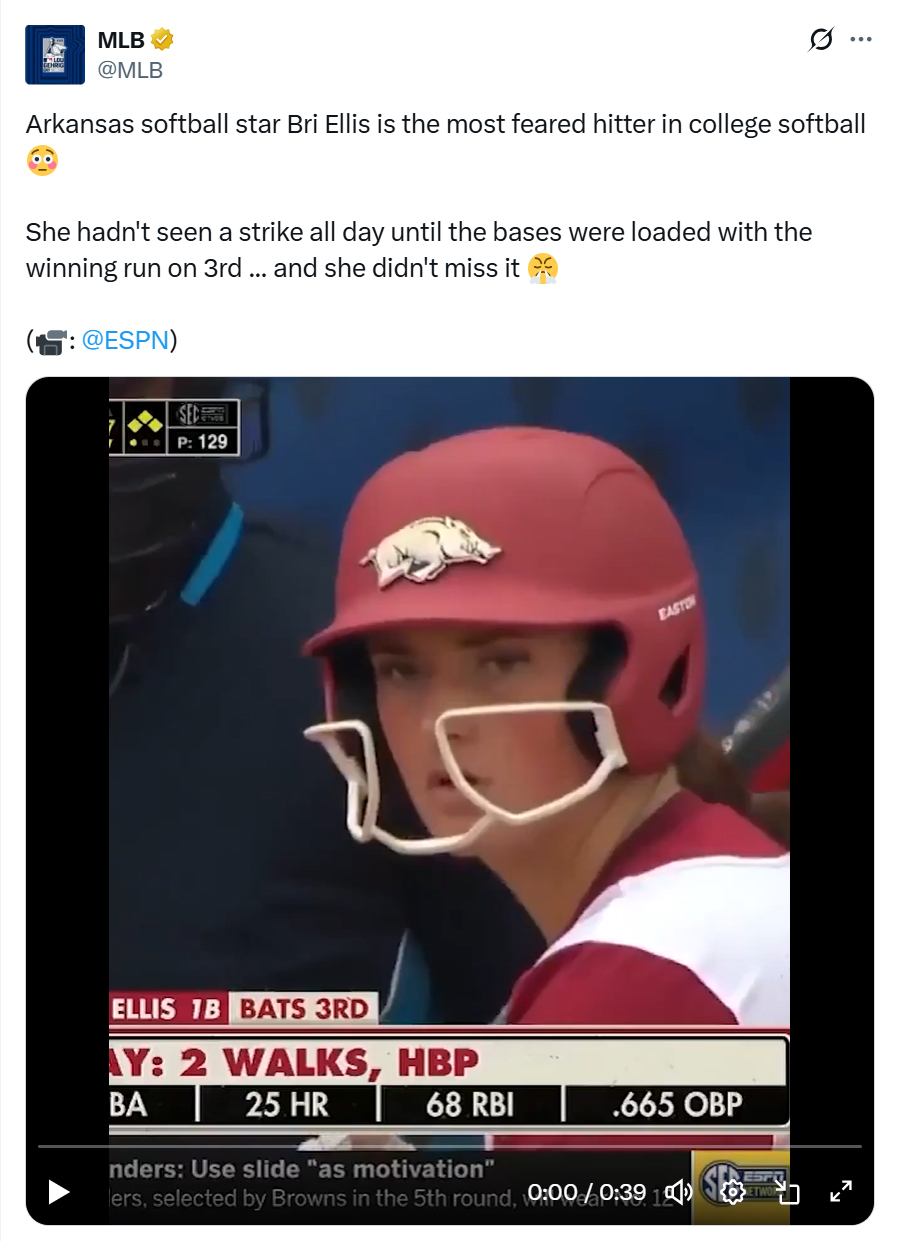
Task: Toggle playback with the play button
Action: [x=57, y=1192]
